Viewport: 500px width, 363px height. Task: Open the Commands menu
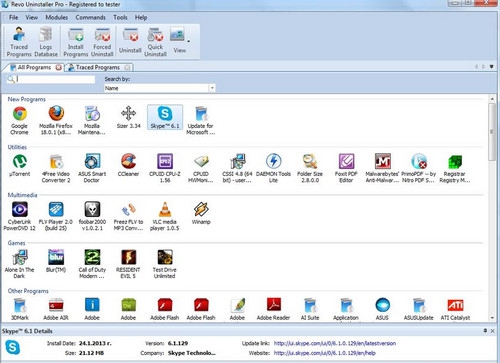click(x=90, y=17)
